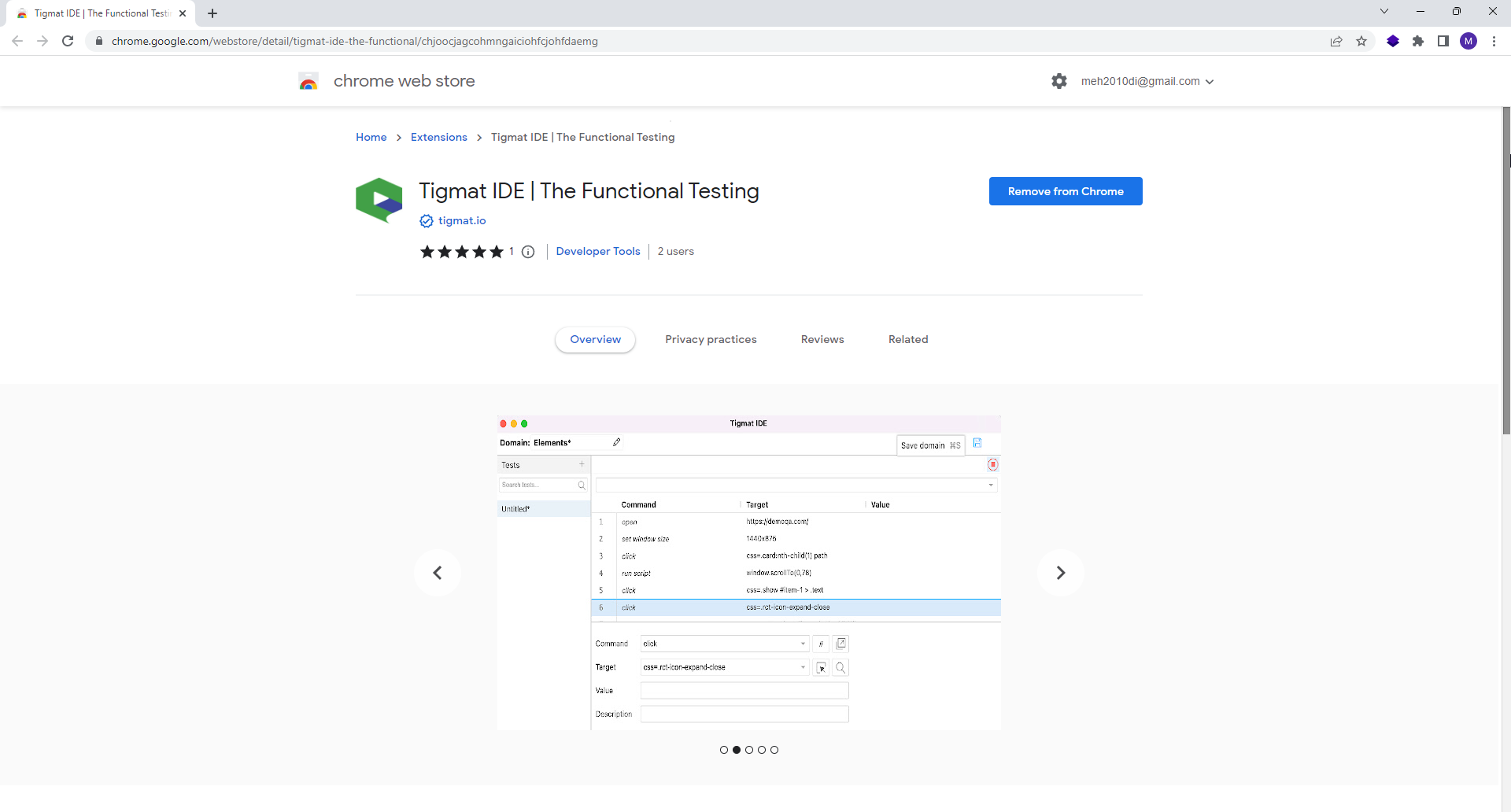The height and width of the screenshot is (812, 1511).
Task: Open the profile avatar M
Action: (1469, 41)
